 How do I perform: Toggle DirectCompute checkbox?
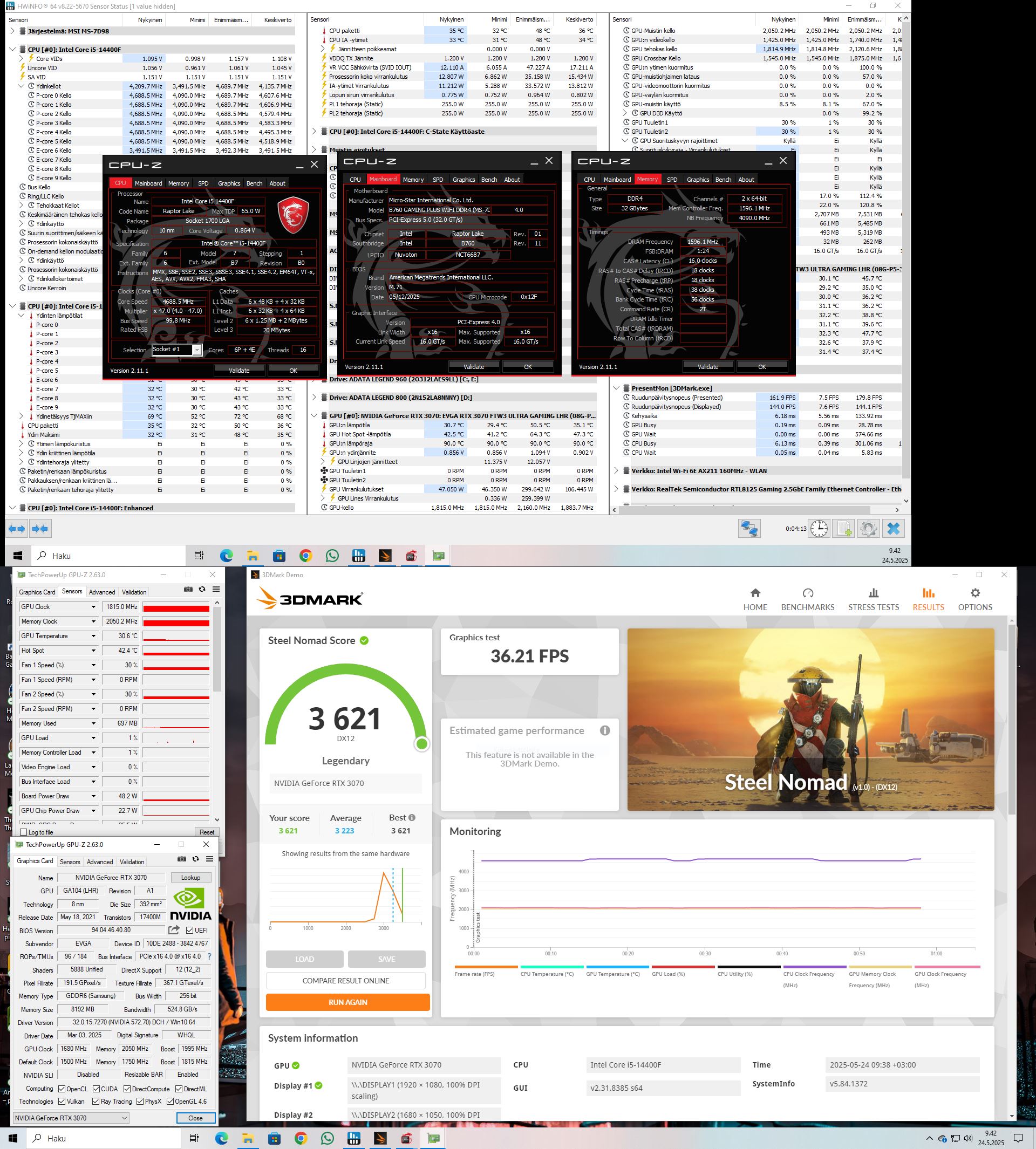(127, 1088)
